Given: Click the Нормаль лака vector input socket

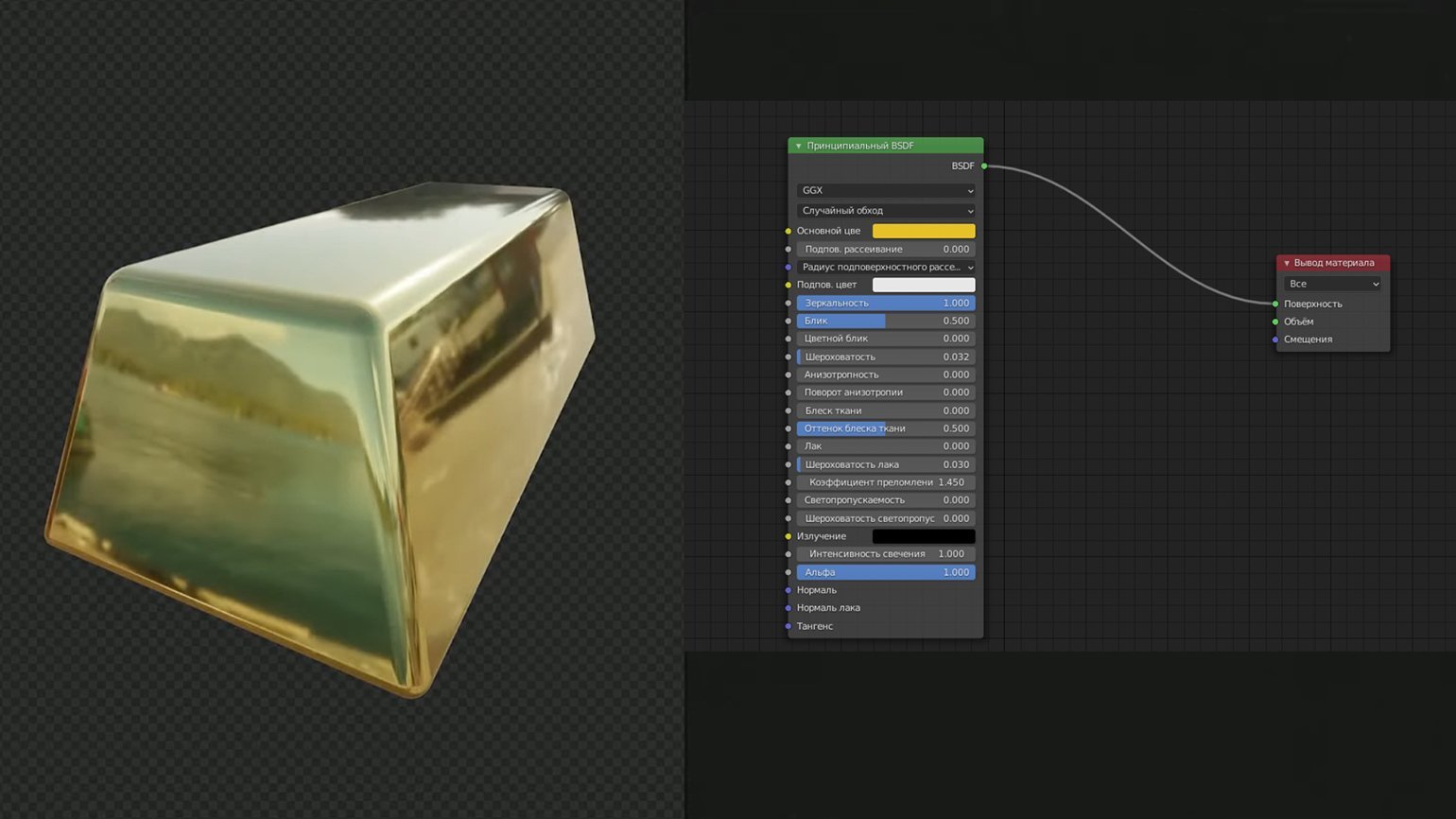Looking at the screenshot, I should 789,608.
